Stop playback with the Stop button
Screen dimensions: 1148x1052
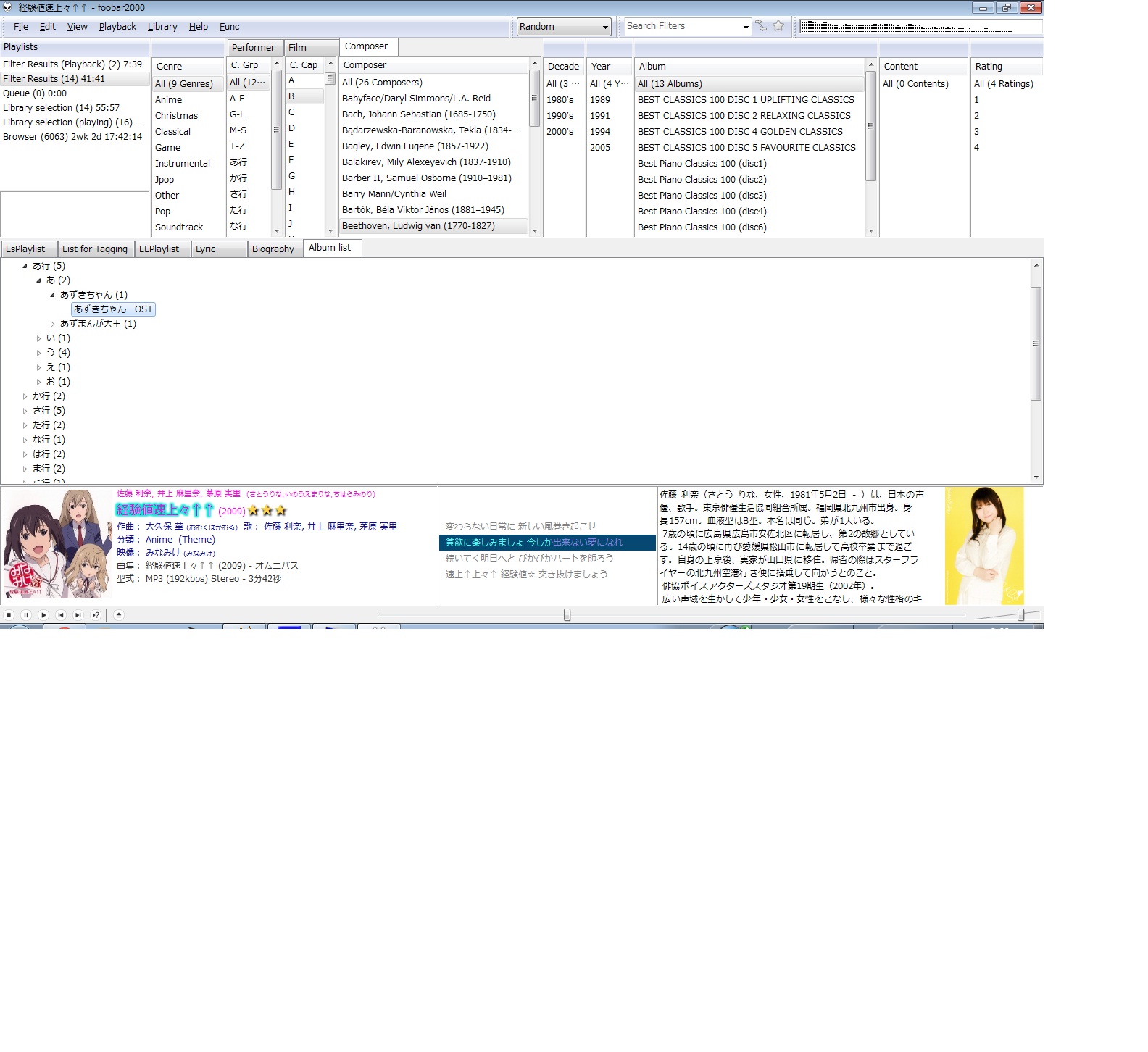(9, 615)
